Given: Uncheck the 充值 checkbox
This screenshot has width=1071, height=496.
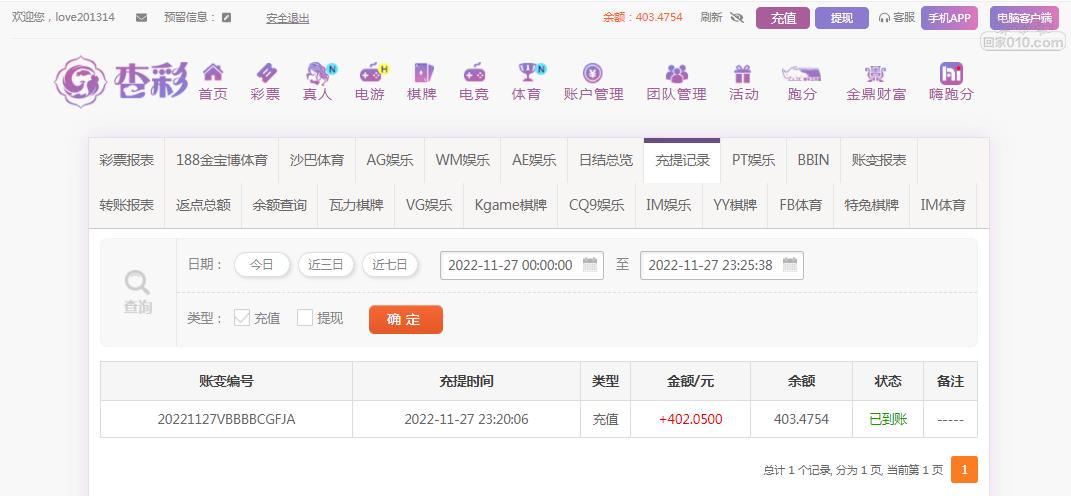Looking at the screenshot, I should coord(242,318).
